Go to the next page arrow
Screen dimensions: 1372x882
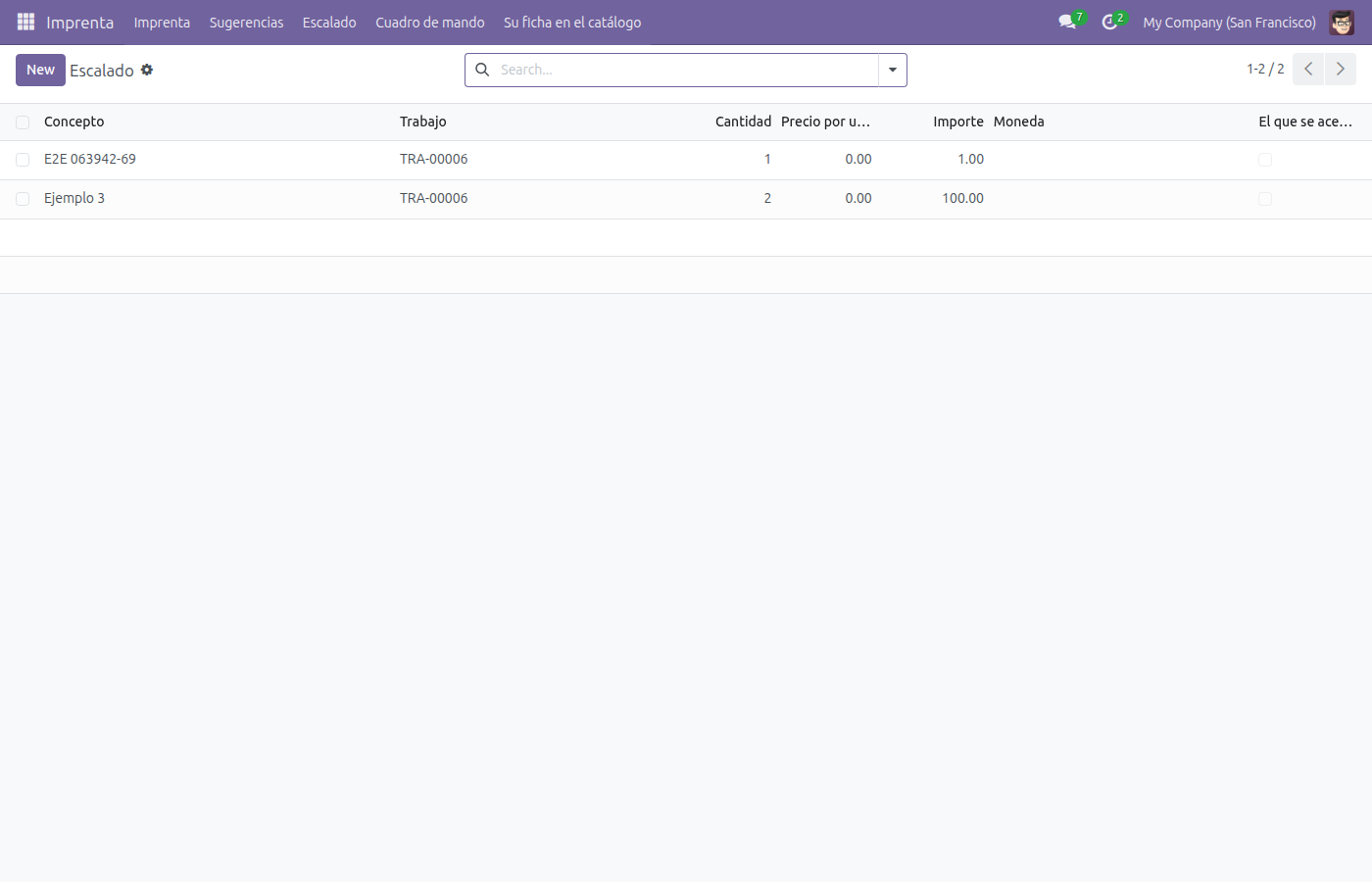pos(1341,70)
